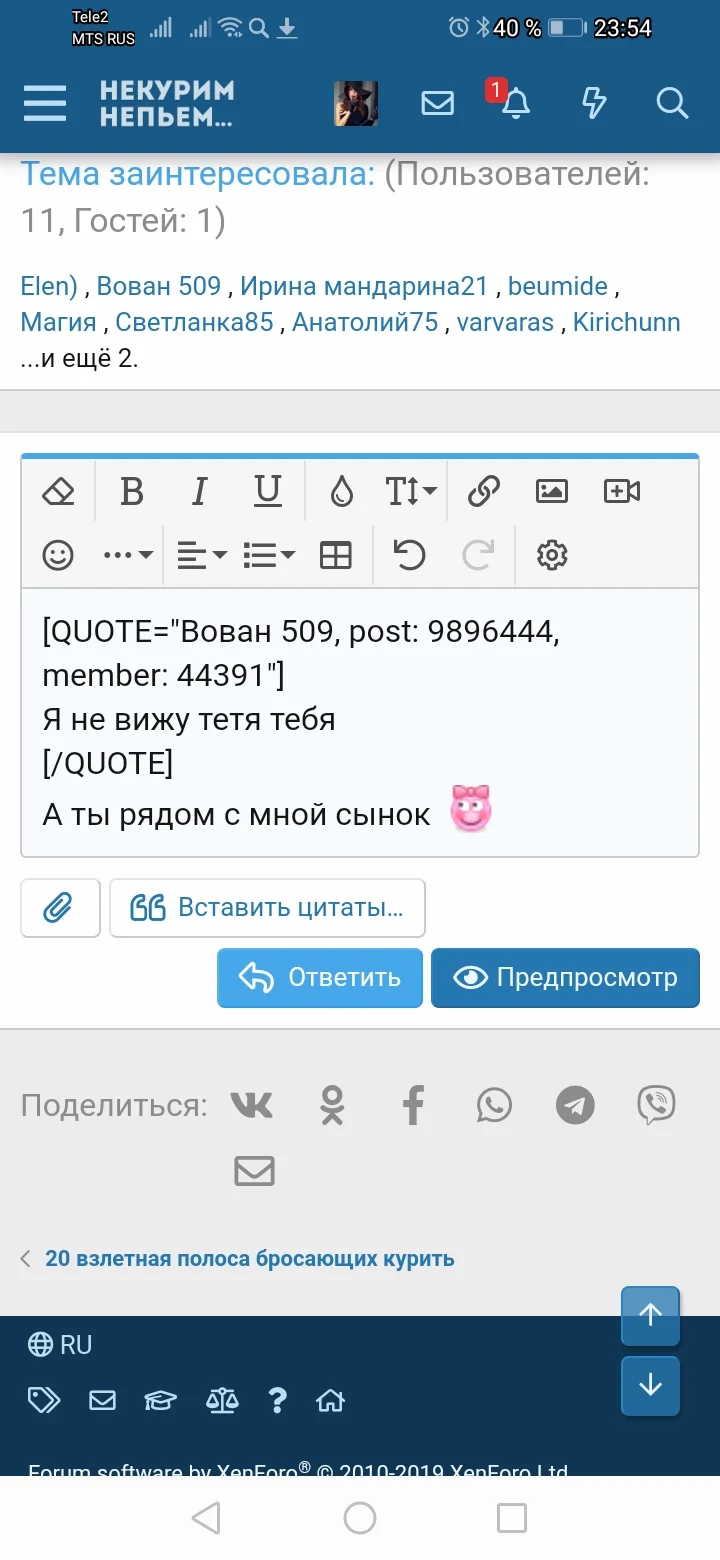The height and width of the screenshot is (1560, 720).
Task: Expand the more options ellipsis dropdown
Action: coord(128,554)
